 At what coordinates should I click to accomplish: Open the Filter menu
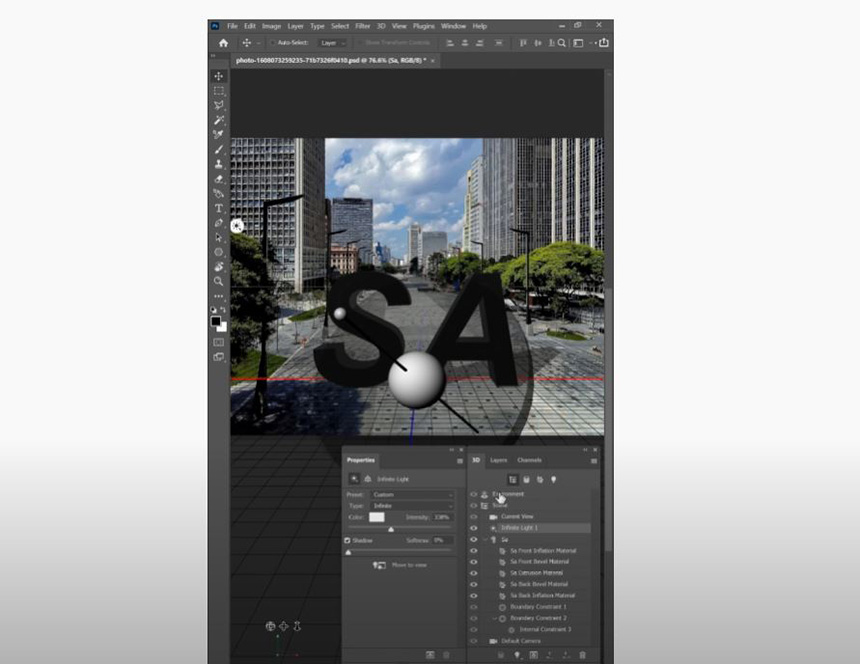(x=363, y=26)
